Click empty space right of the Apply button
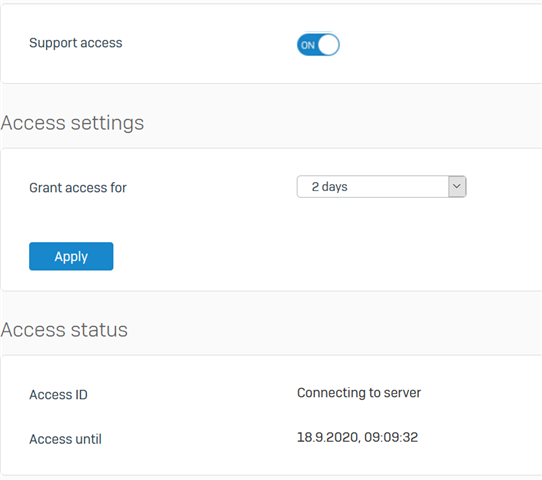The height and width of the screenshot is (480, 542). pyautogui.click(x=311, y=256)
